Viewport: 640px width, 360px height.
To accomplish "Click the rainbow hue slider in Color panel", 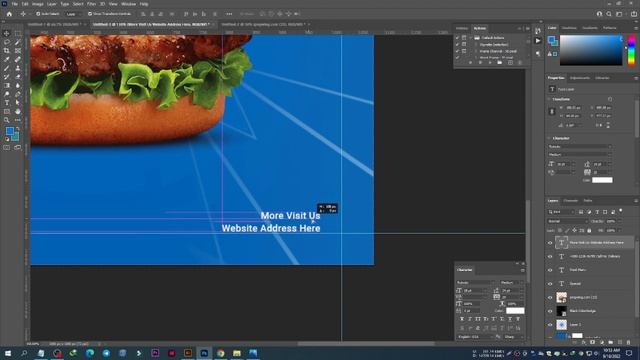I will pyautogui.click(x=631, y=51).
